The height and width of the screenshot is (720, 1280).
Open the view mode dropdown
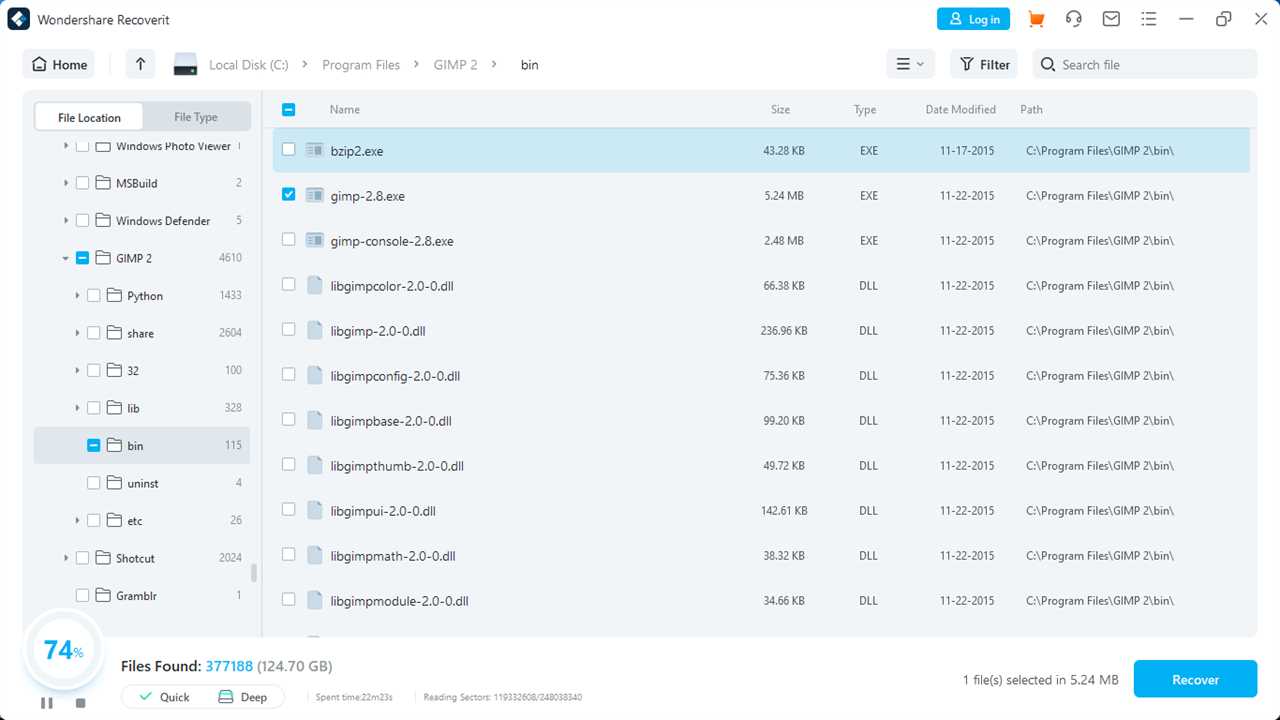[x=910, y=64]
